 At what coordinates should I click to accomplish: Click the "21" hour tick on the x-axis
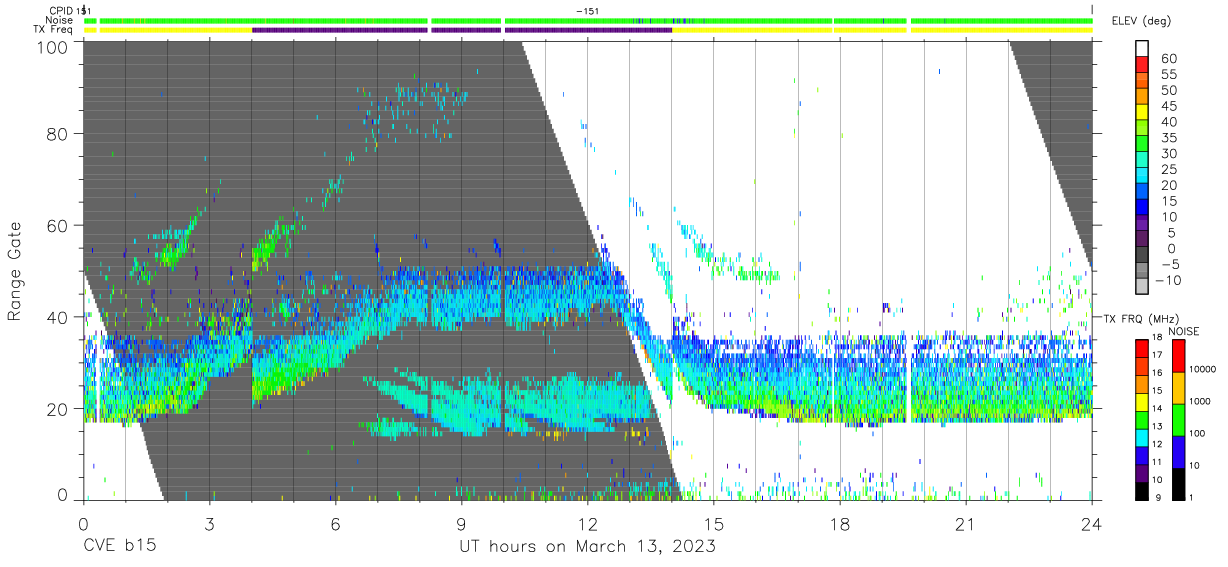point(965,523)
